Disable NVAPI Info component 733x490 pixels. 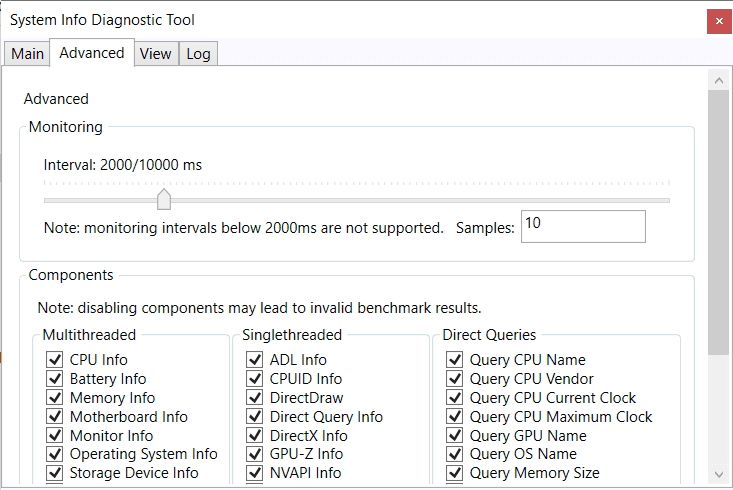point(254,473)
